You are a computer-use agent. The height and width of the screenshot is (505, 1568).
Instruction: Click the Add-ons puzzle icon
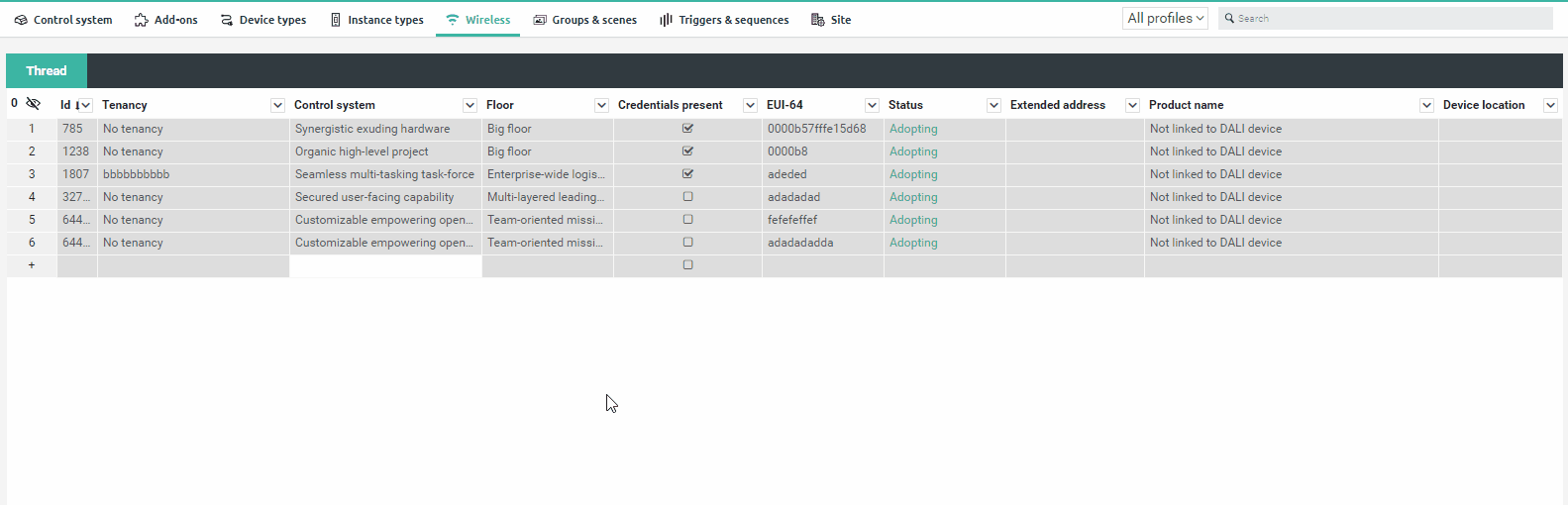(142, 20)
